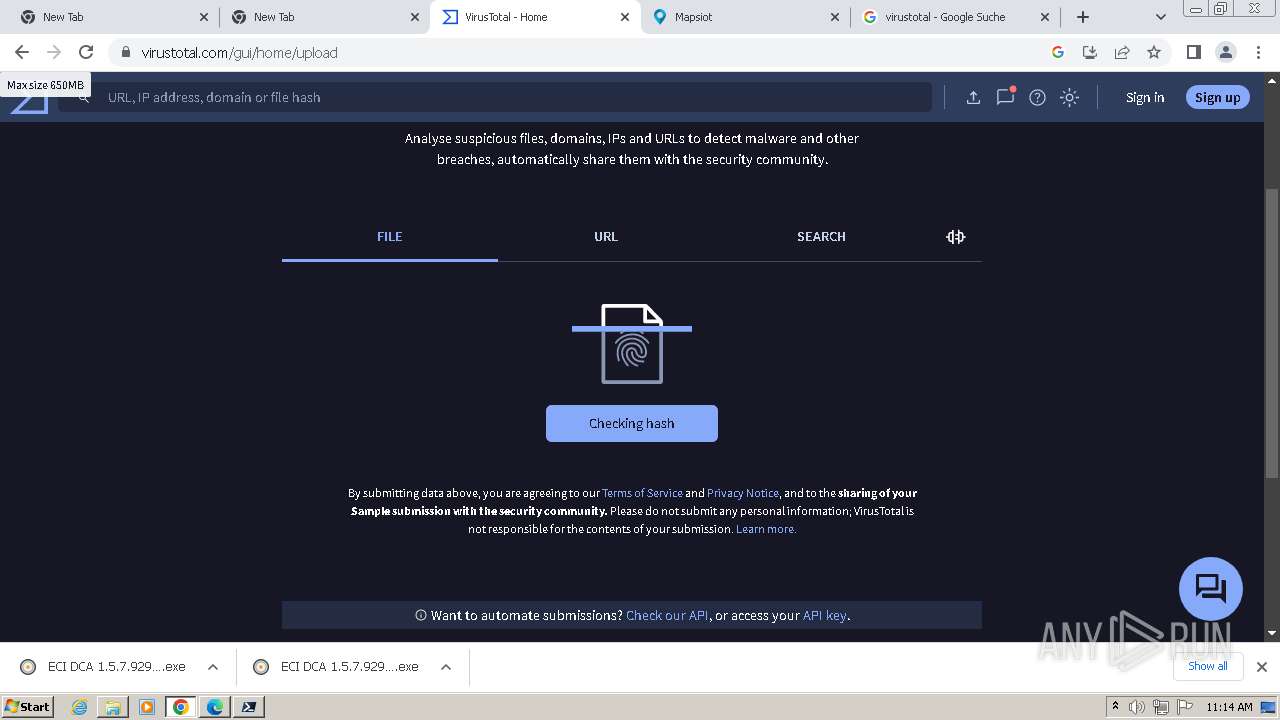Bookmark this page with star icon
This screenshot has width=1280, height=720.
tap(1154, 52)
